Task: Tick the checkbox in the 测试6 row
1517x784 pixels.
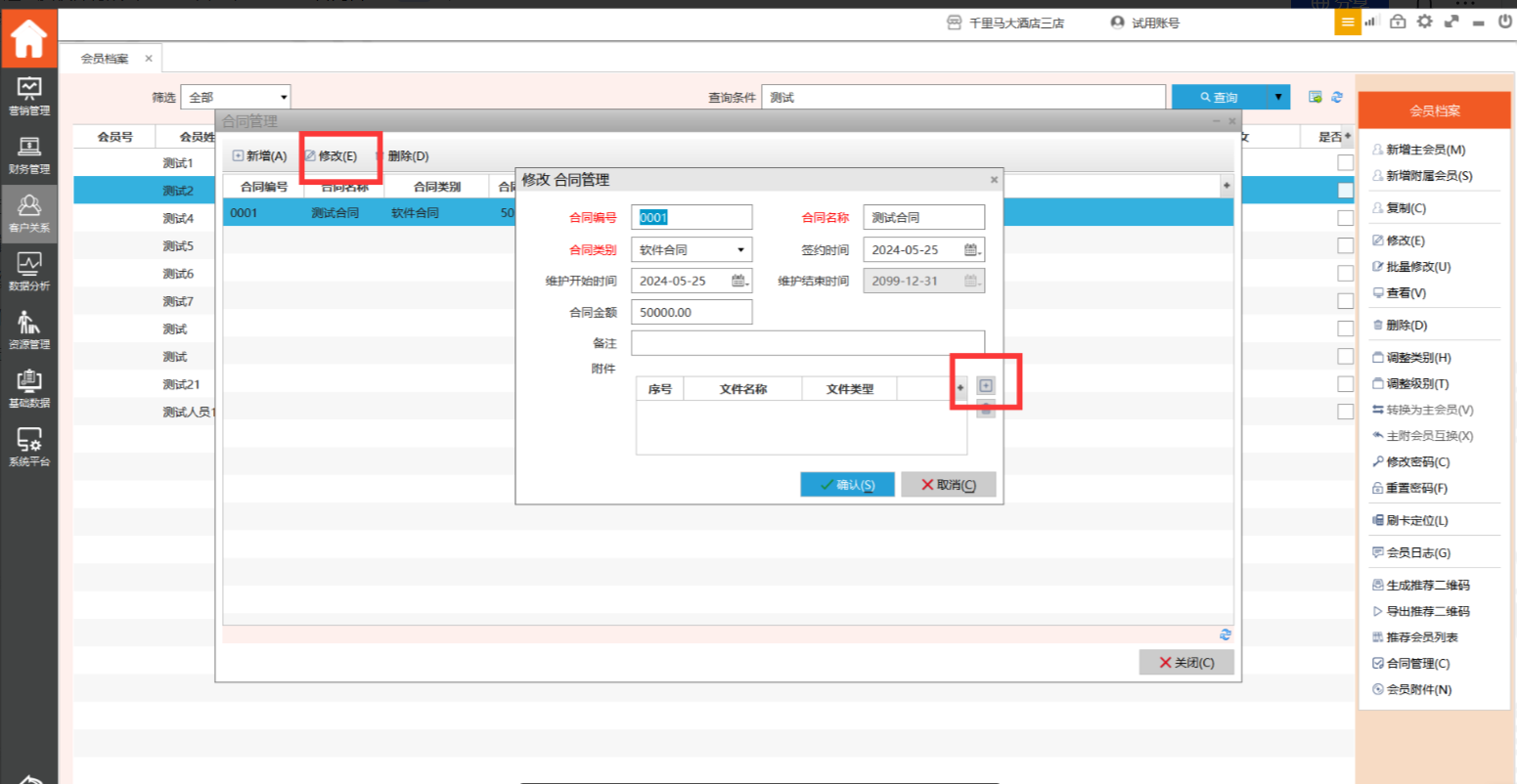Action: tap(1345, 274)
